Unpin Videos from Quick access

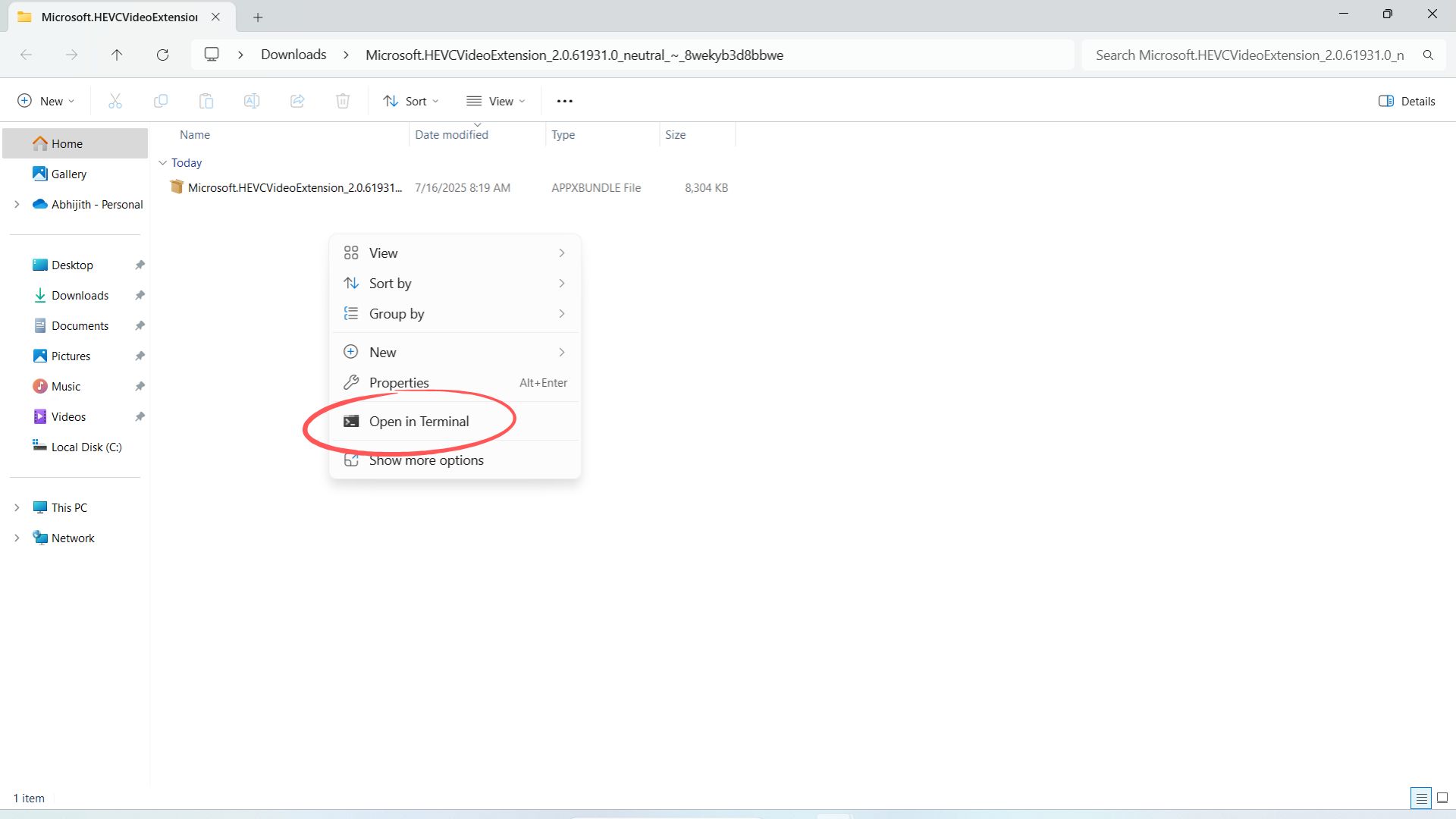pyautogui.click(x=140, y=416)
